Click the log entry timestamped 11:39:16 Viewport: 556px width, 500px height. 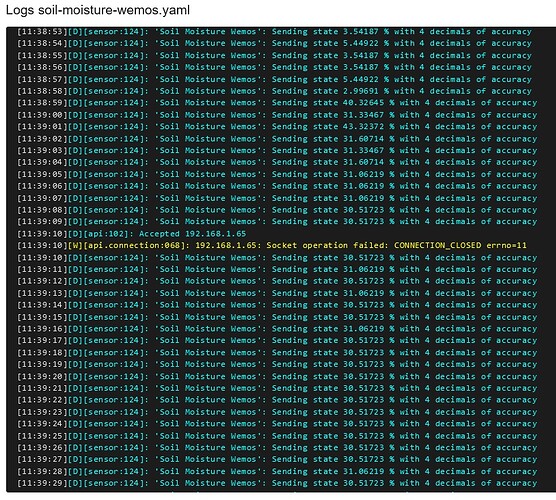[x=277, y=329]
